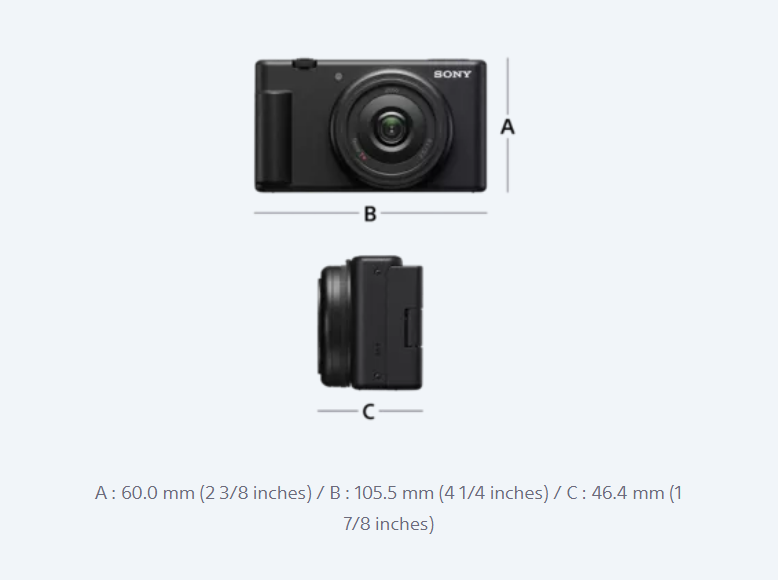Click the shutter button atop the camera
The image size is (778, 580).
coord(304,64)
